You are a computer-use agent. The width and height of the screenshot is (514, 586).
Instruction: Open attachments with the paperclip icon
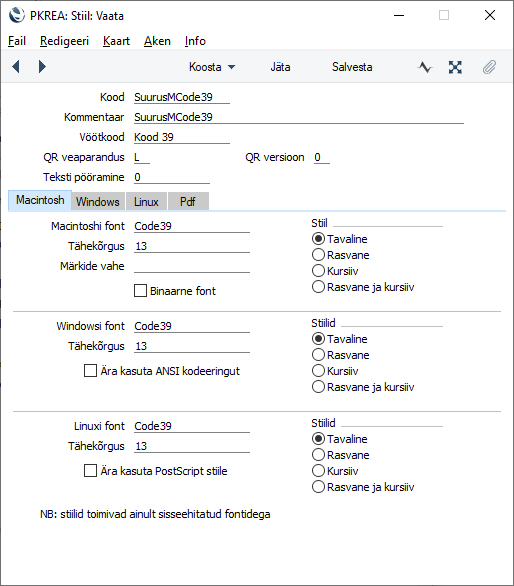[x=489, y=67]
